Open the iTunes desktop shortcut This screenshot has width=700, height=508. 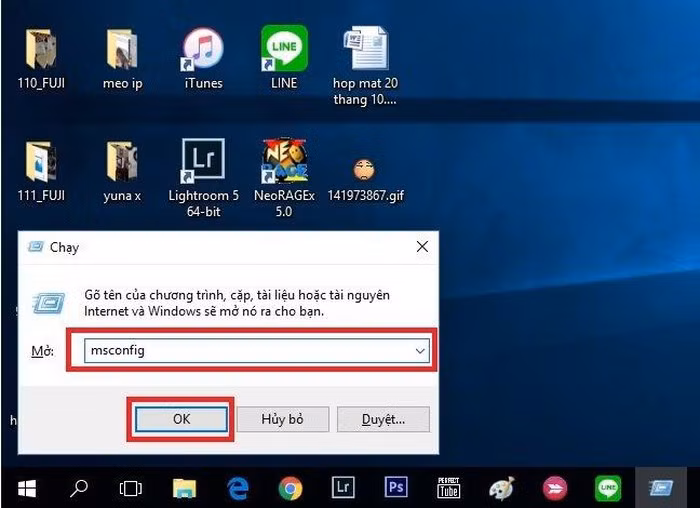click(203, 58)
